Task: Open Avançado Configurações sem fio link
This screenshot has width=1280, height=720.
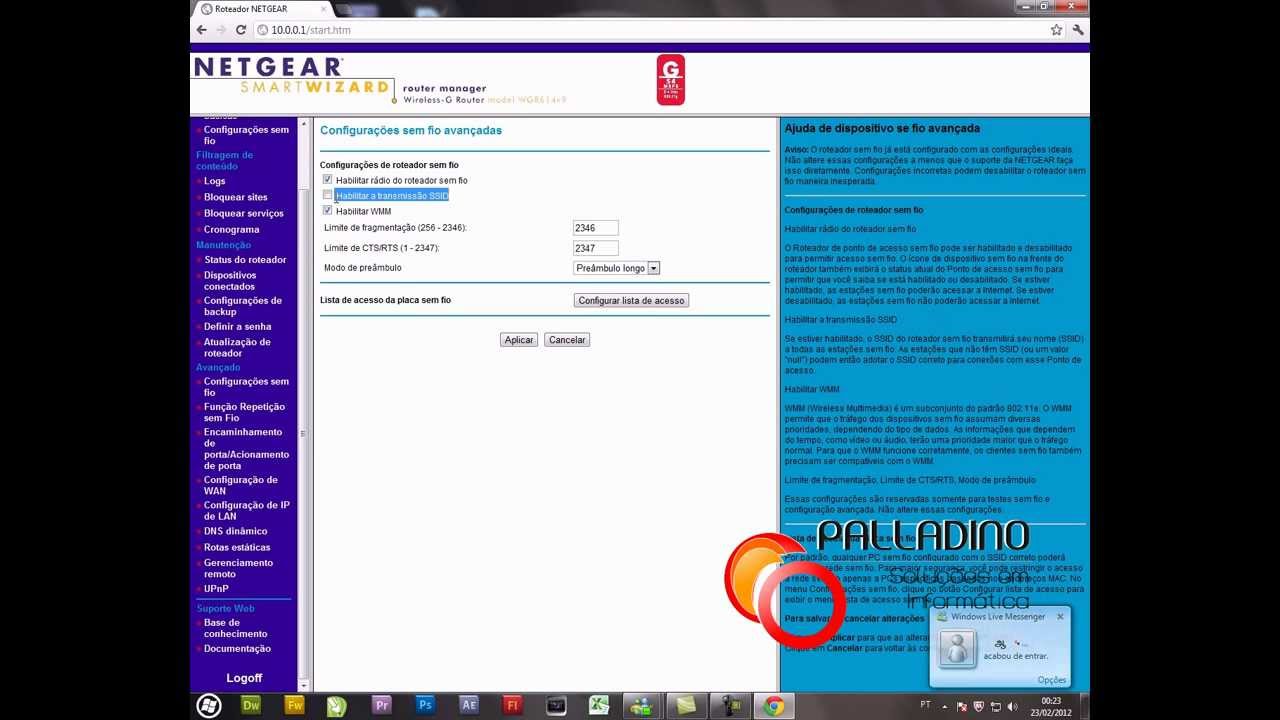Action: point(246,387)
